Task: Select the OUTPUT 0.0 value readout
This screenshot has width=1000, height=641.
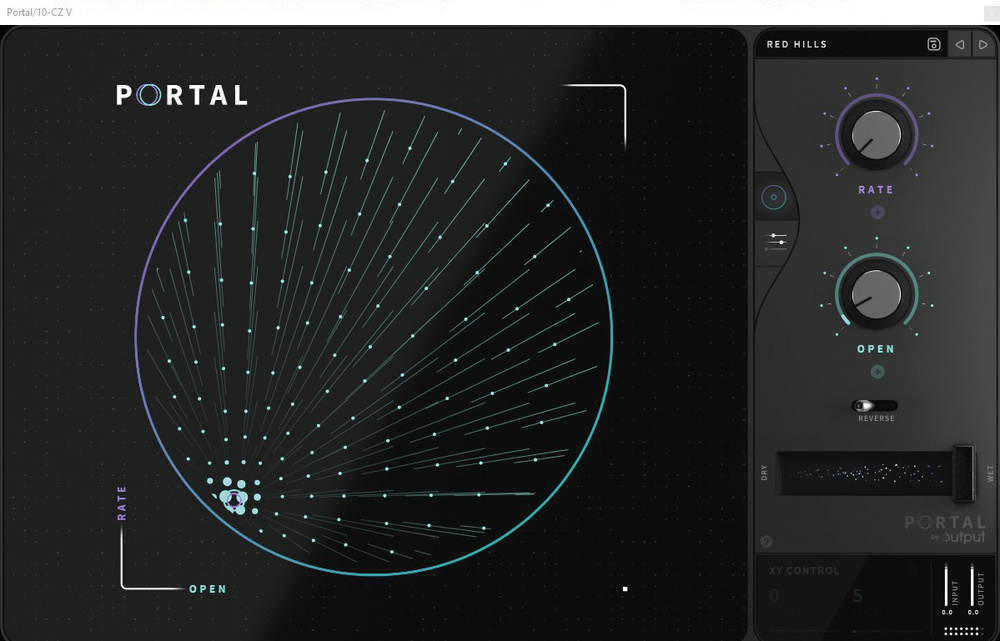Action: (x=973, y=612)
